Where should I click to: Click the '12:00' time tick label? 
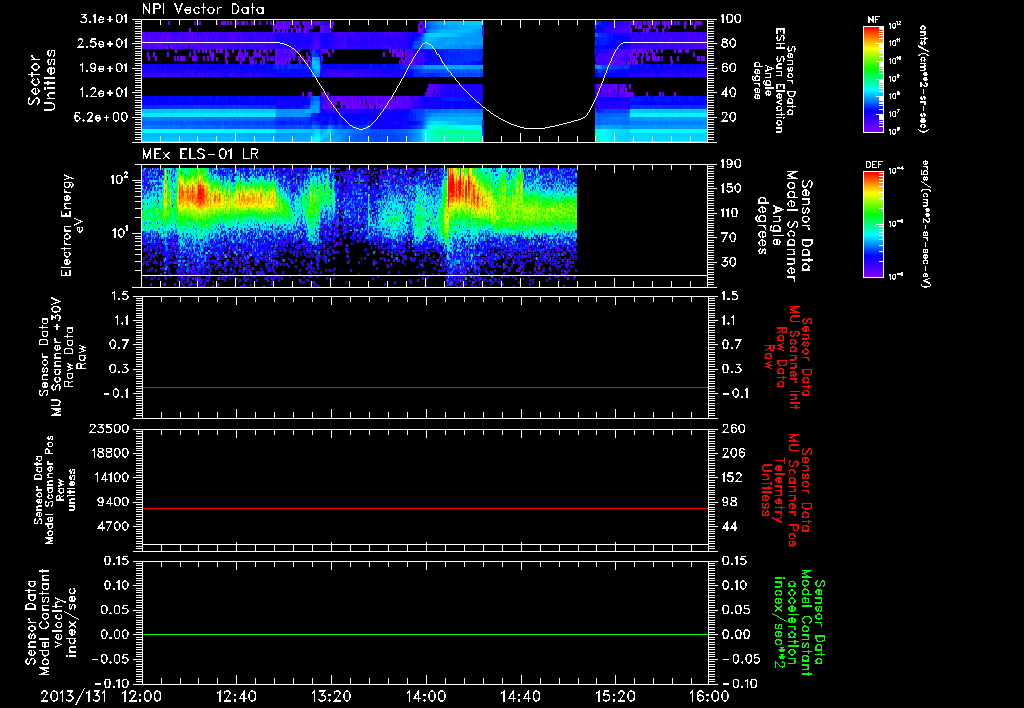click(x=142, y=696)
